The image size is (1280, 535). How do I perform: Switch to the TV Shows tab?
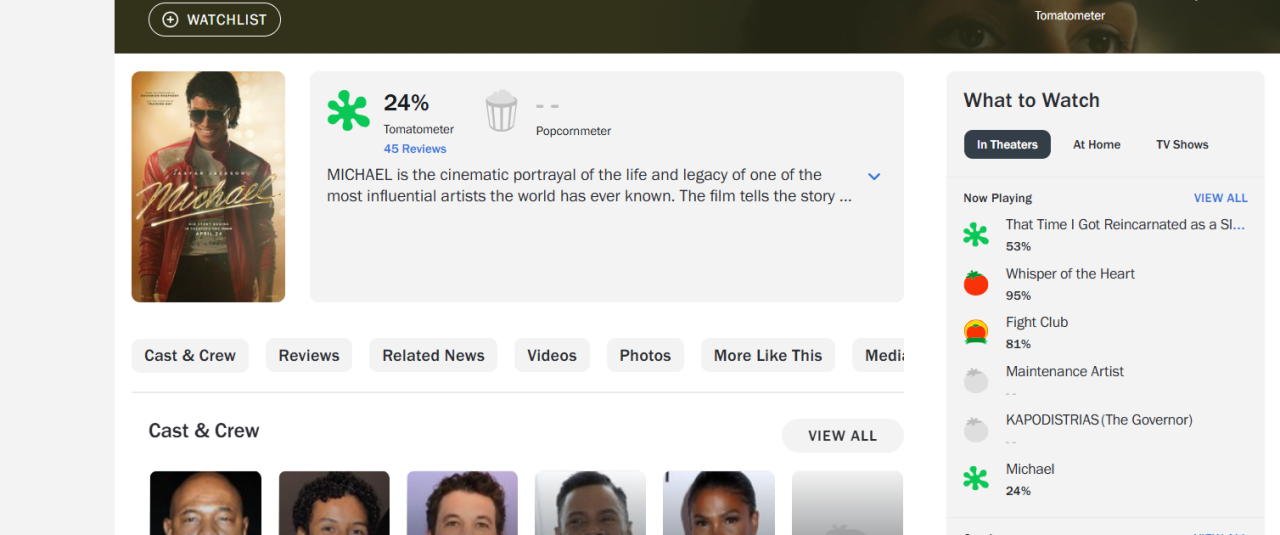(x=1182, y=145)
